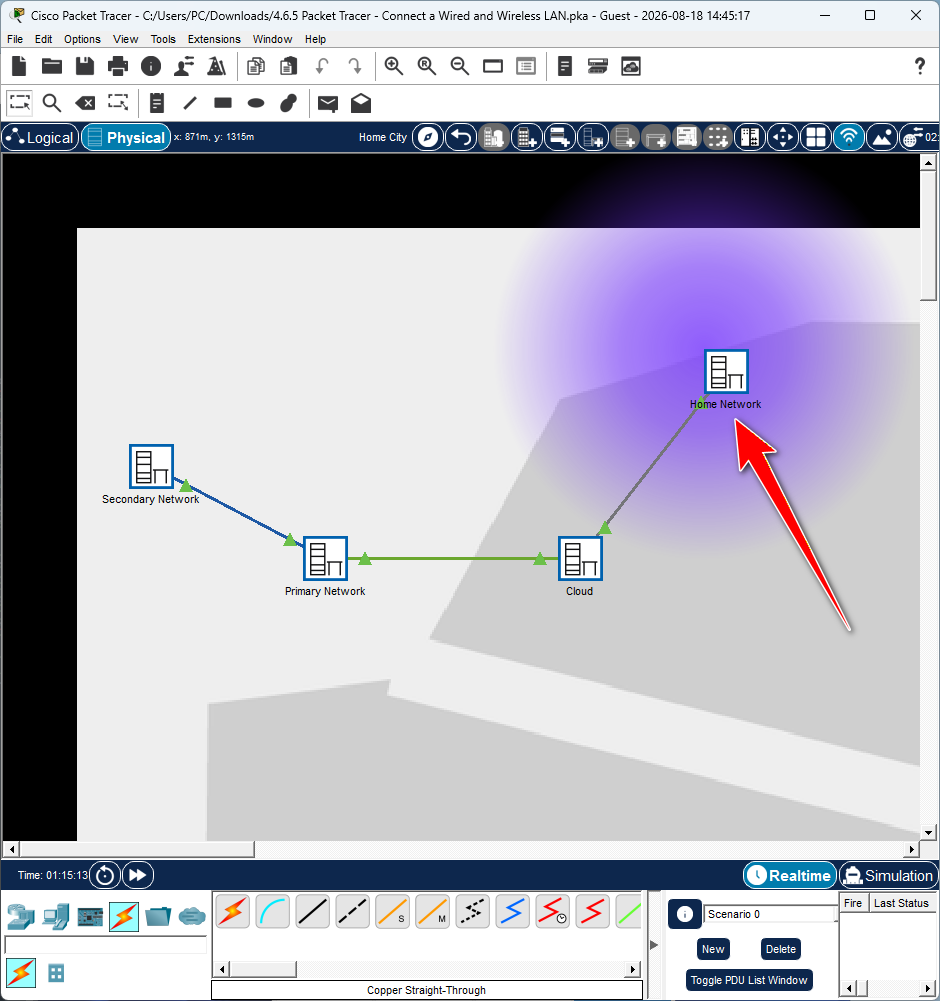940x1001 pixels.
Task: Pick the Copper Cross-Over cable
Action: pos(352,911)
